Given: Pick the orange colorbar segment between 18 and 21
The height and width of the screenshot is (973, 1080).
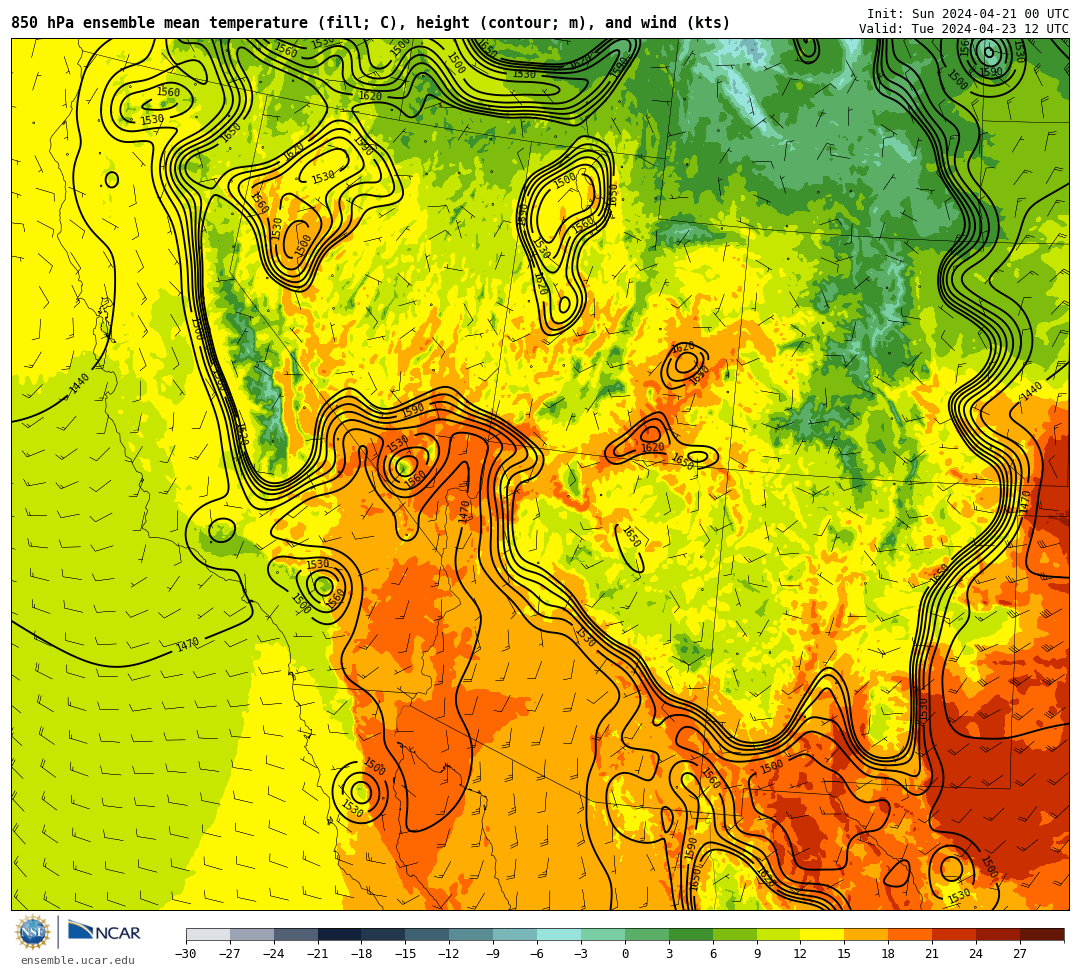Looking at the screenshot, I should pos(911,934).
